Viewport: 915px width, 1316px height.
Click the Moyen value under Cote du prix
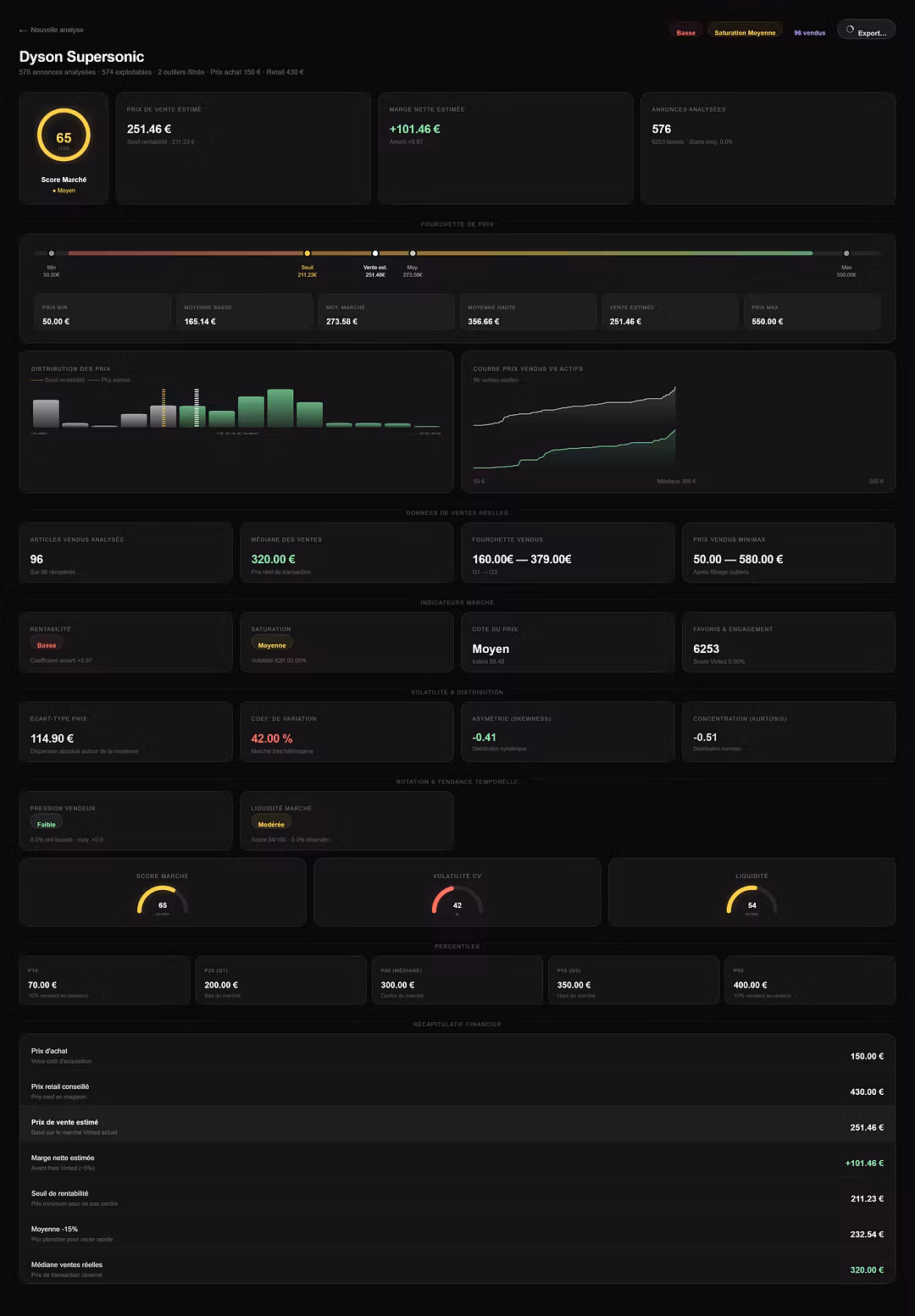click(x=491, y=649)
